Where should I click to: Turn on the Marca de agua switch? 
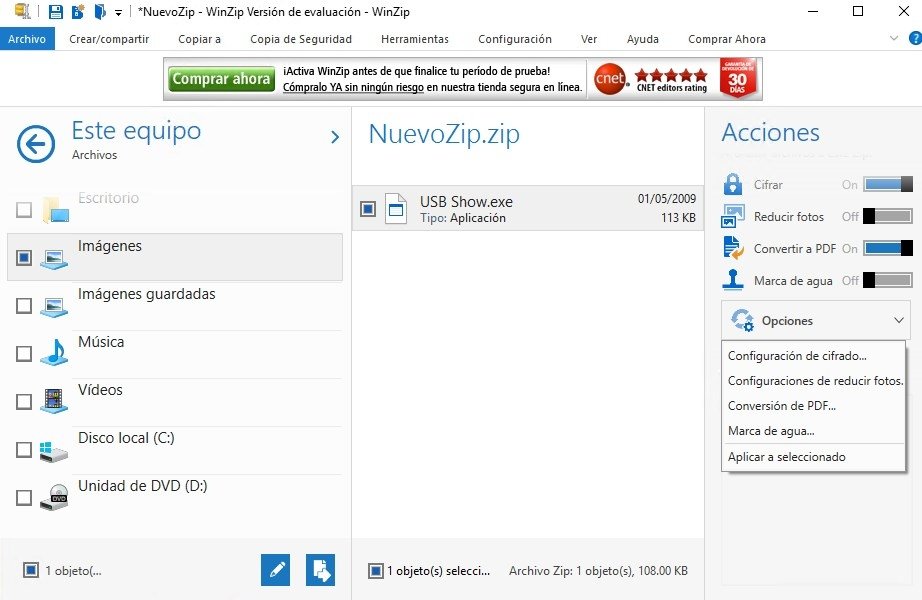[x=888, y=281]
